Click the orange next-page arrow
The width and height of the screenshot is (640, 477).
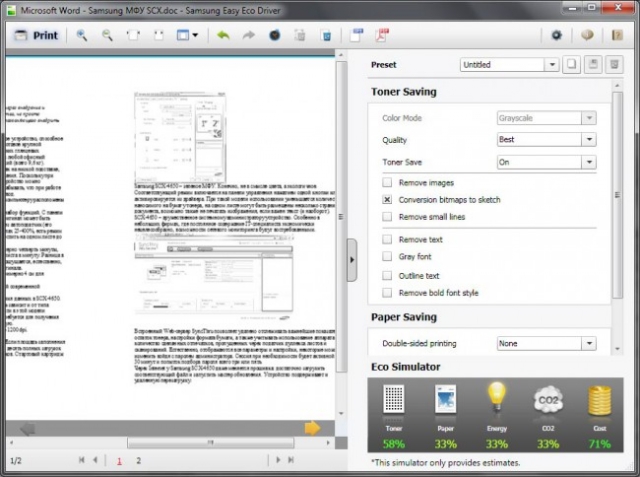[x=312, y=428]
